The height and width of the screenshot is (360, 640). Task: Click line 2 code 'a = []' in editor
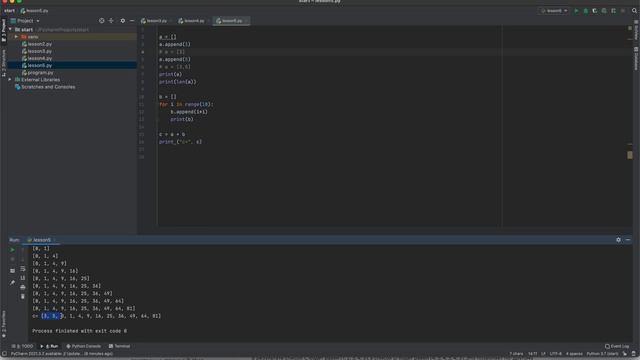point(168,37)
